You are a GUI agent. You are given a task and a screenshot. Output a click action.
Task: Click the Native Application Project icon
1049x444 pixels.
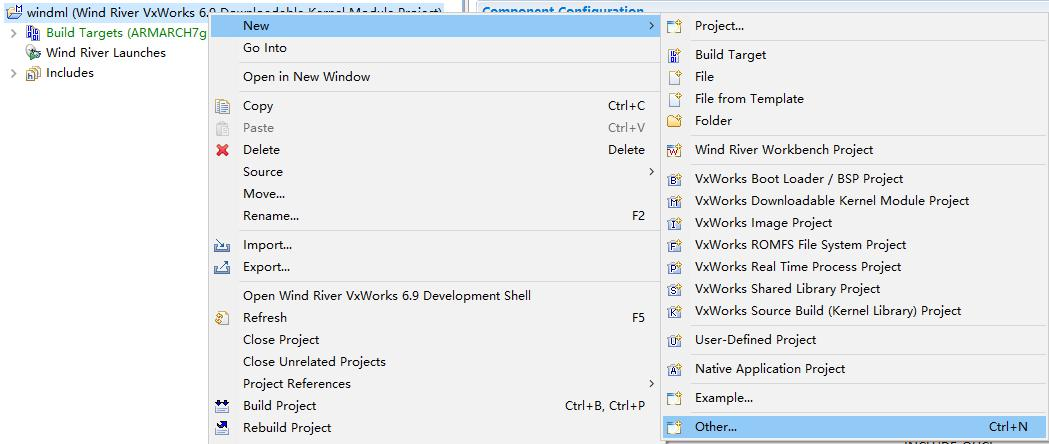674,369
